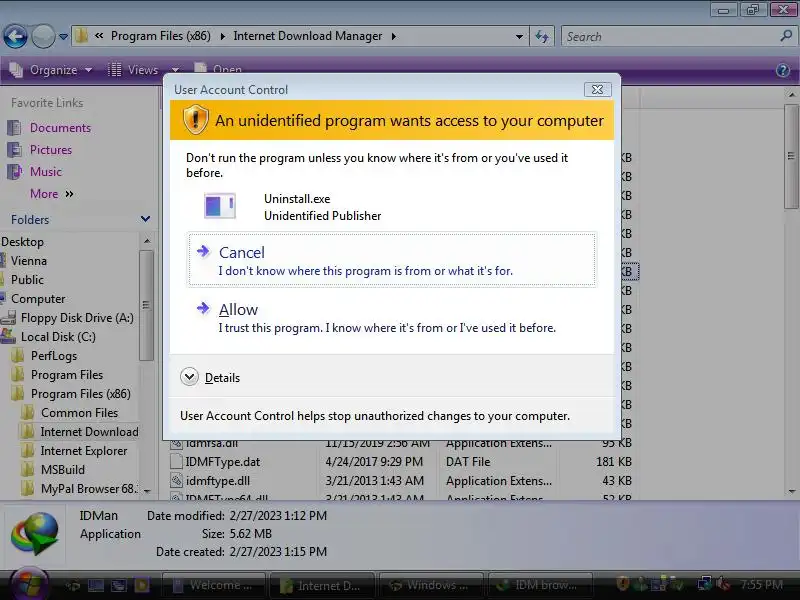This screenshot has height=600, width=800.
Task: Open the Views menu
Action: (x=134, y=70)
